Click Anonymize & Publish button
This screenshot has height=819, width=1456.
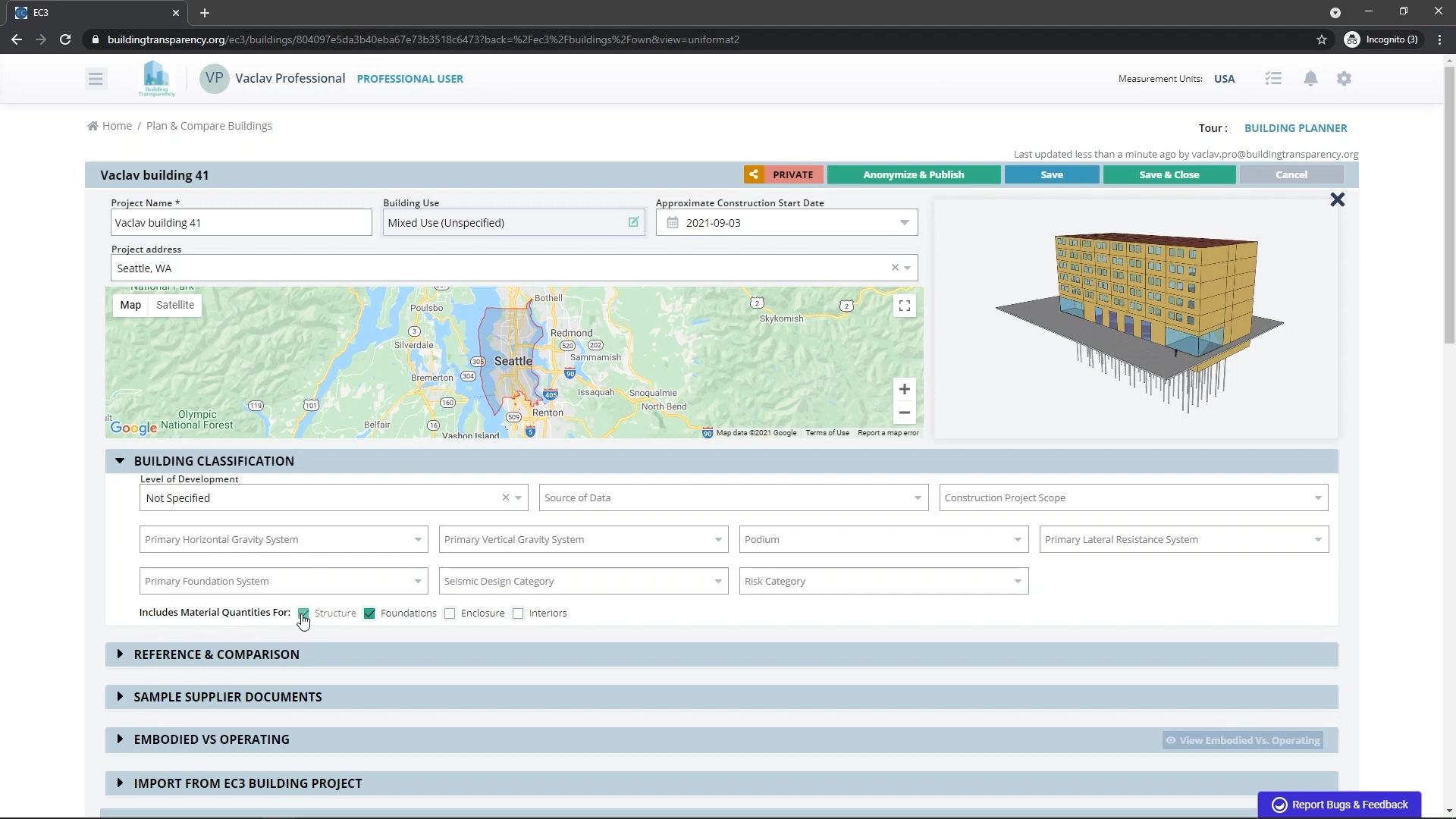[913, 175]
